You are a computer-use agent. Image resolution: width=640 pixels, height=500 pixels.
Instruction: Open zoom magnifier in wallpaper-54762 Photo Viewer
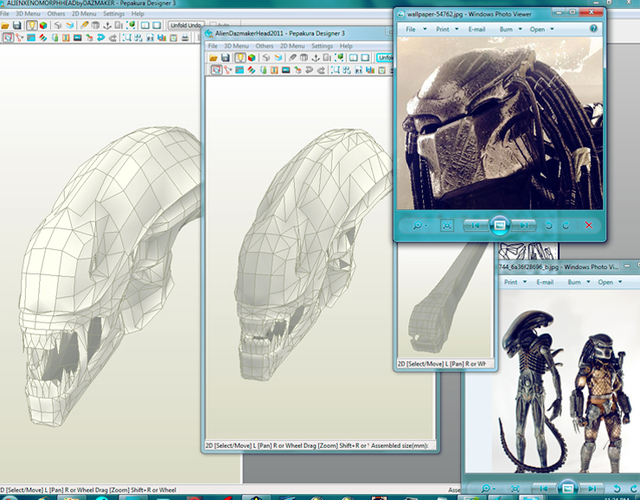coord(419,225)
